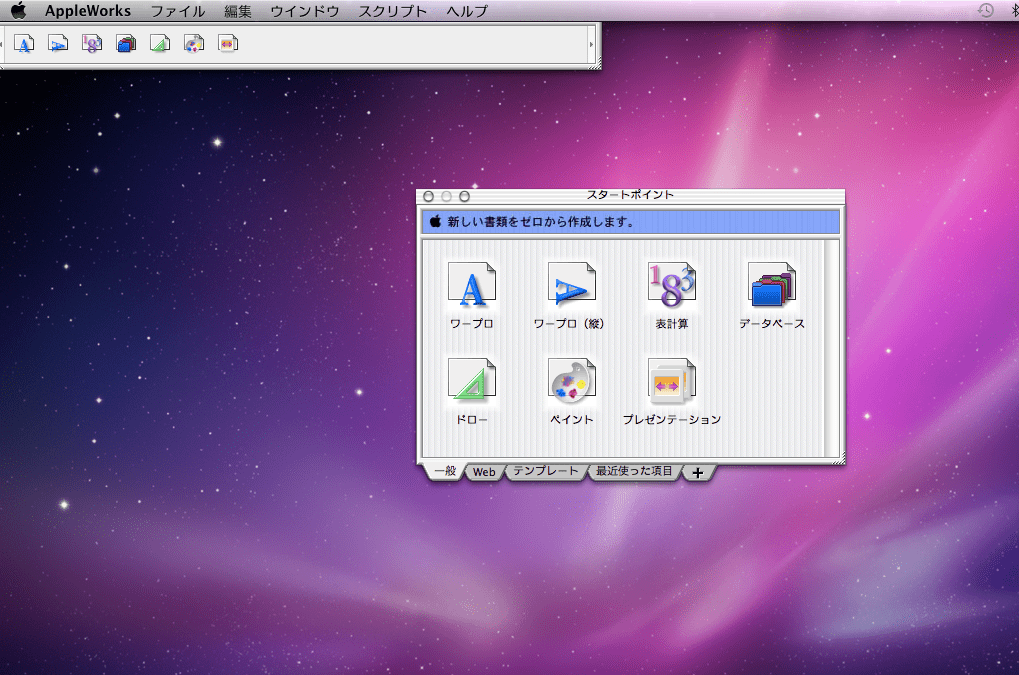Screen dimensions: 1019x675
Task: Switch to the 最近使った項目 tab
Action: (x=634, y=472)
